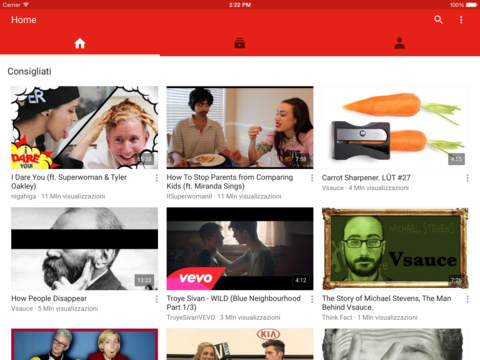The image size is (480, 360).
Task: Open title 'How People Disappear'
Action: [49, 298]
